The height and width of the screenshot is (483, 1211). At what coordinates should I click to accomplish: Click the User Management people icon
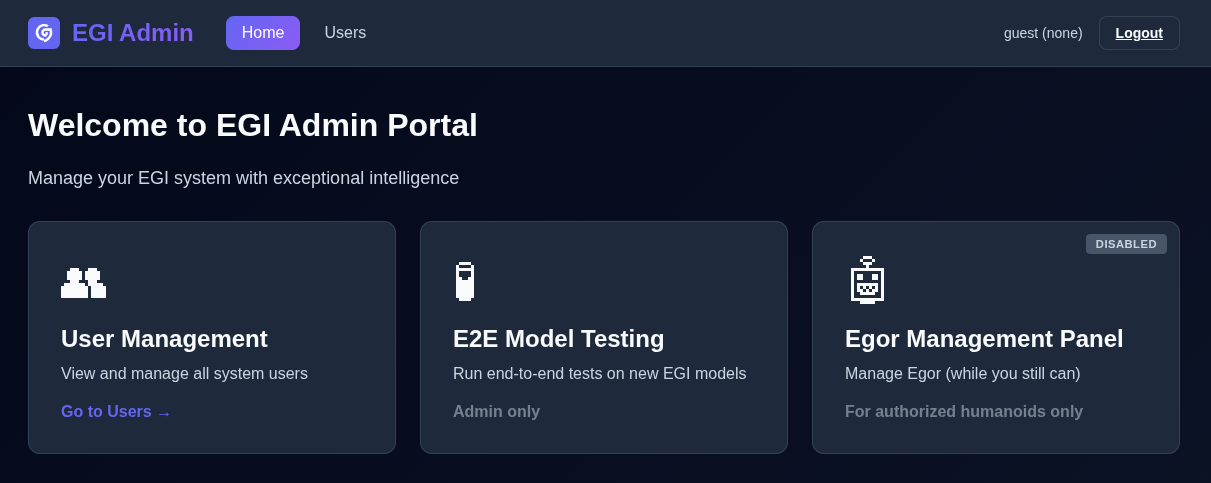click(83, 283)
